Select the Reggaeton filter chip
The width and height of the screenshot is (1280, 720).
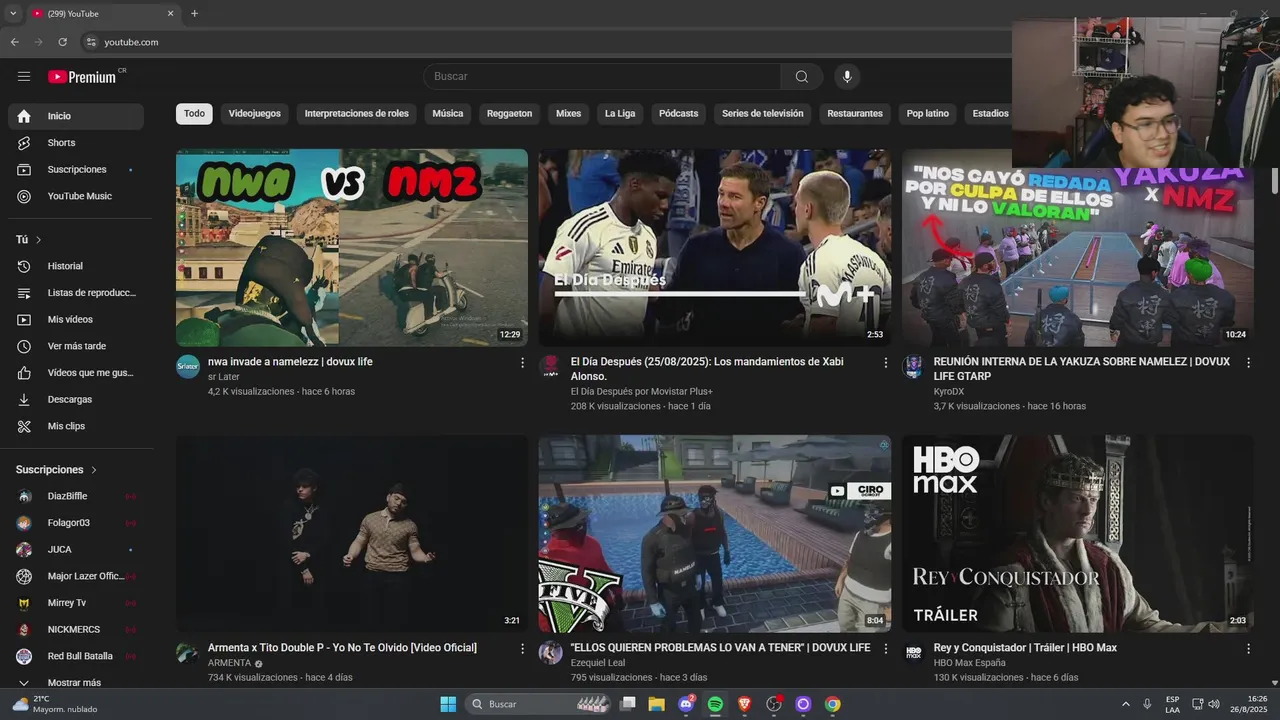click(510, 114)
